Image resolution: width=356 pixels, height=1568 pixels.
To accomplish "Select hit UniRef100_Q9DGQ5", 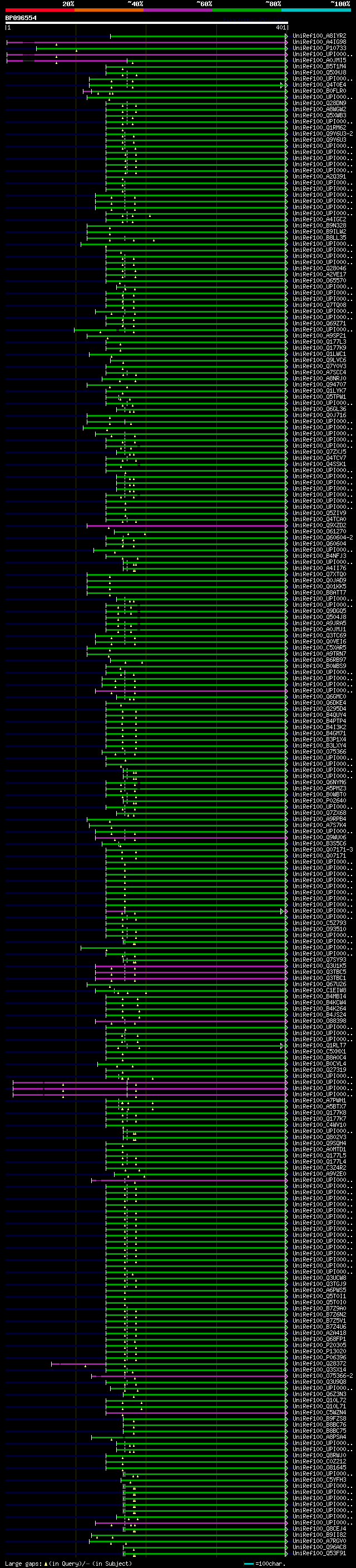I will pos(319,611).
